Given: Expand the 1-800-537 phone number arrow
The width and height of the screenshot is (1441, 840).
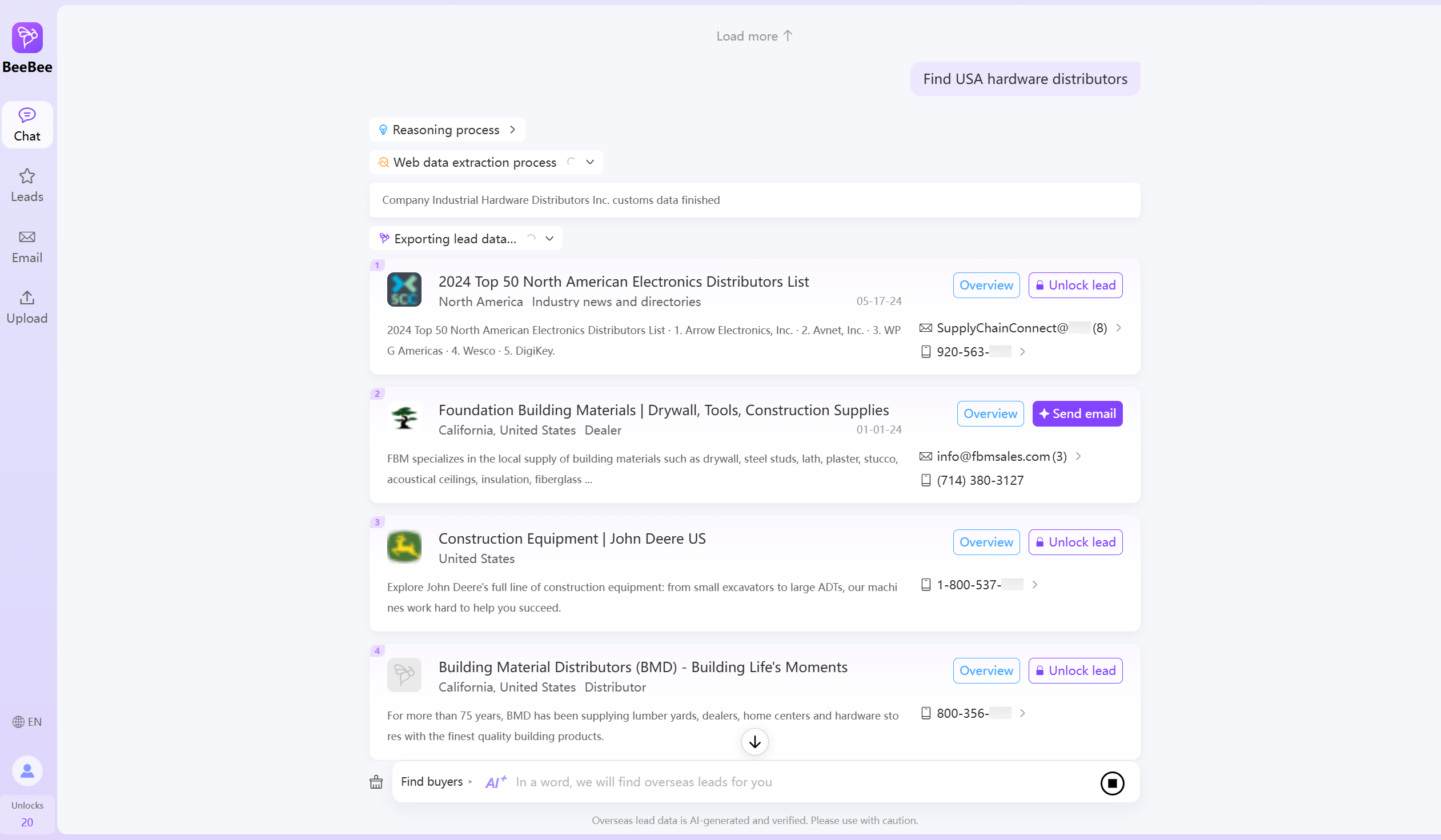Looking at the screenshot, I should click(x=1034, y=585).
